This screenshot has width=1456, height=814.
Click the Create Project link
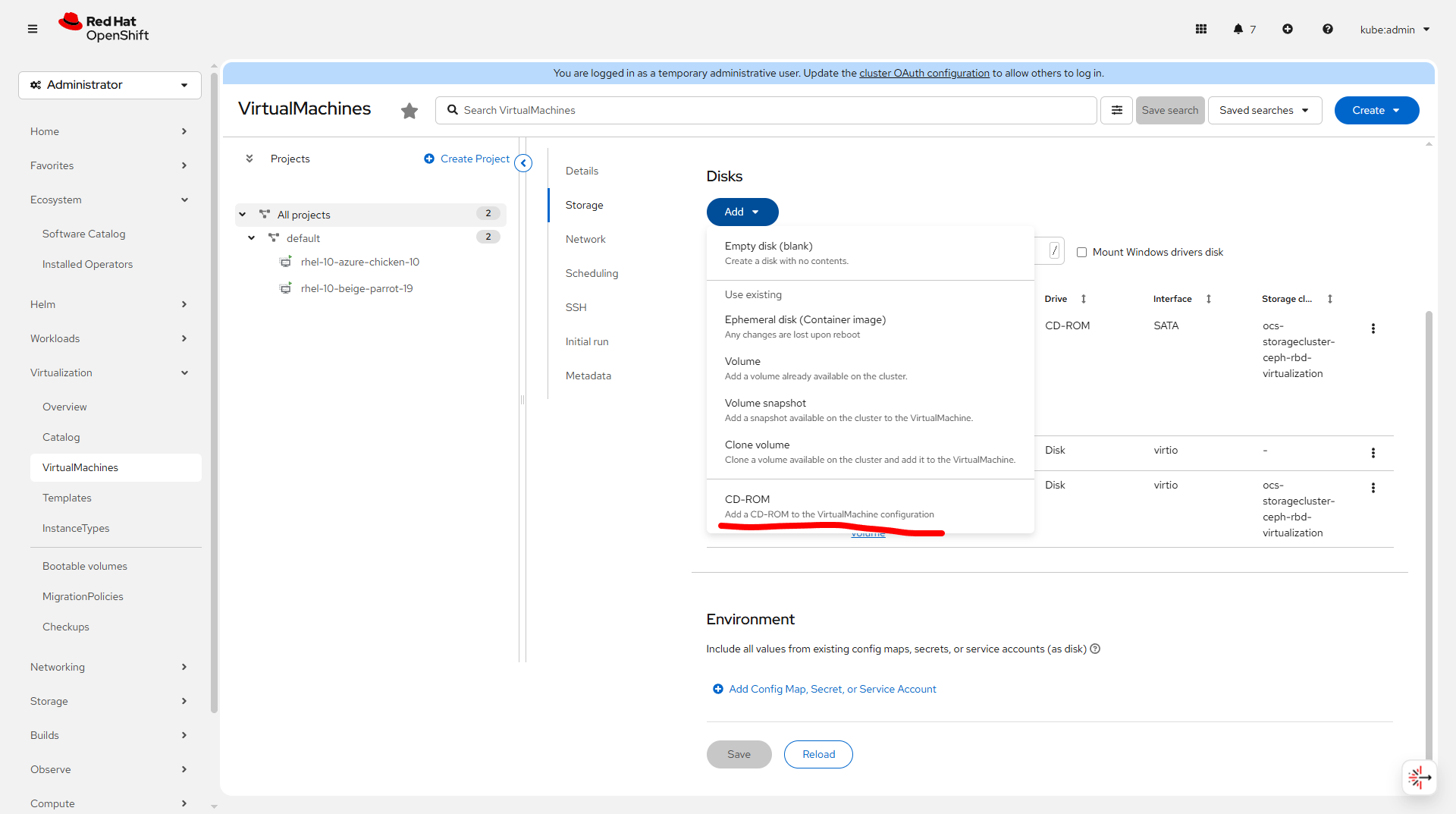point(467,159)
